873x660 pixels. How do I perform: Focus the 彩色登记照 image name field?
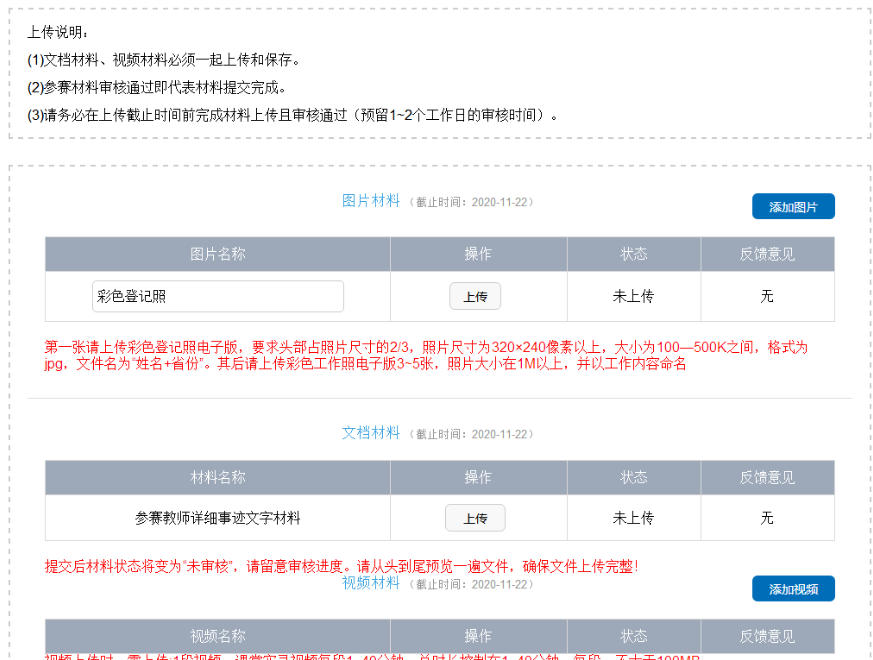pos(218,296)
